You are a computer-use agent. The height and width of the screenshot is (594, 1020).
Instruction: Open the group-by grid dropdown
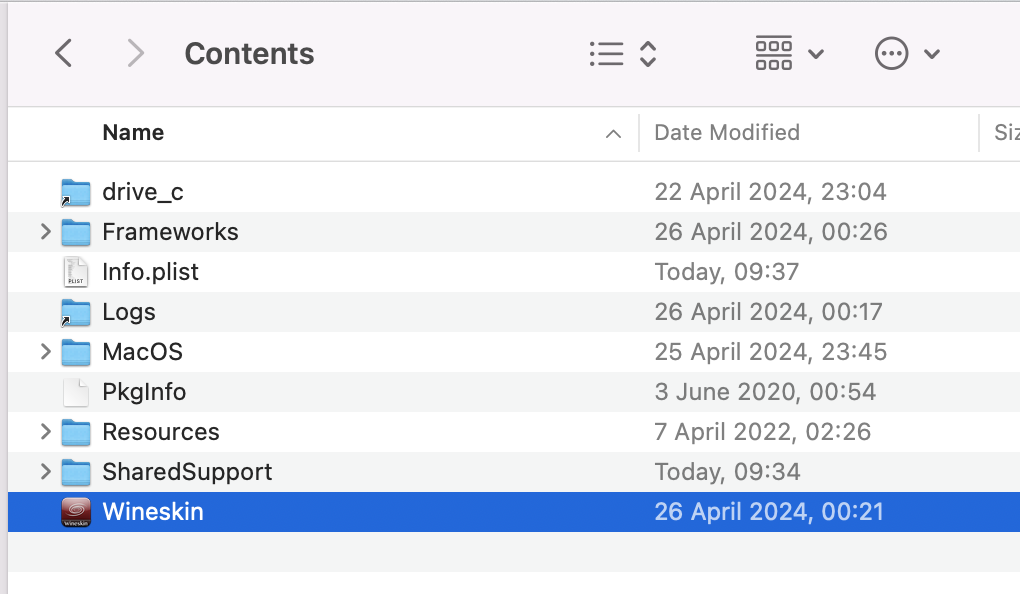(790, 53)
